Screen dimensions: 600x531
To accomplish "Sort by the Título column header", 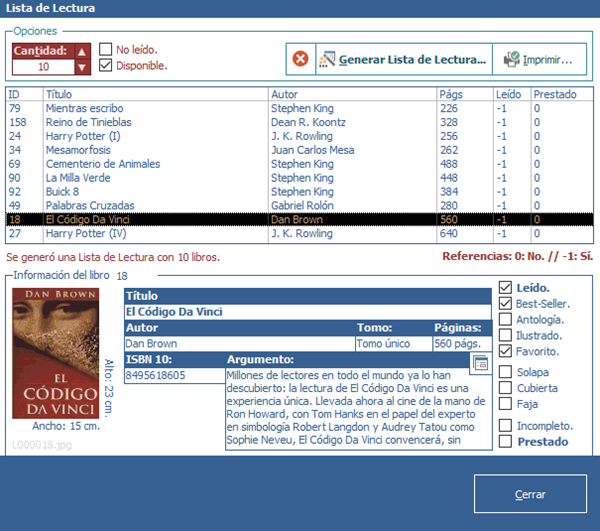I will (156, 94).
